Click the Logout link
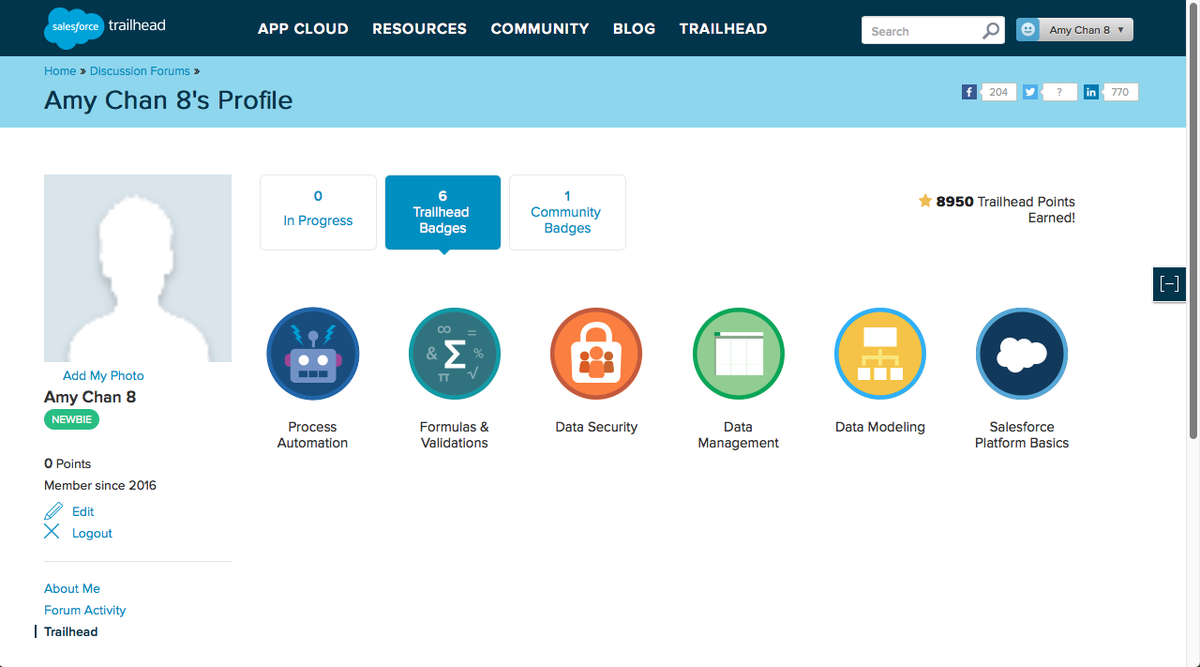Viewport: 1200px width, 667px height. pyautogui.click(x=92, y=533)
